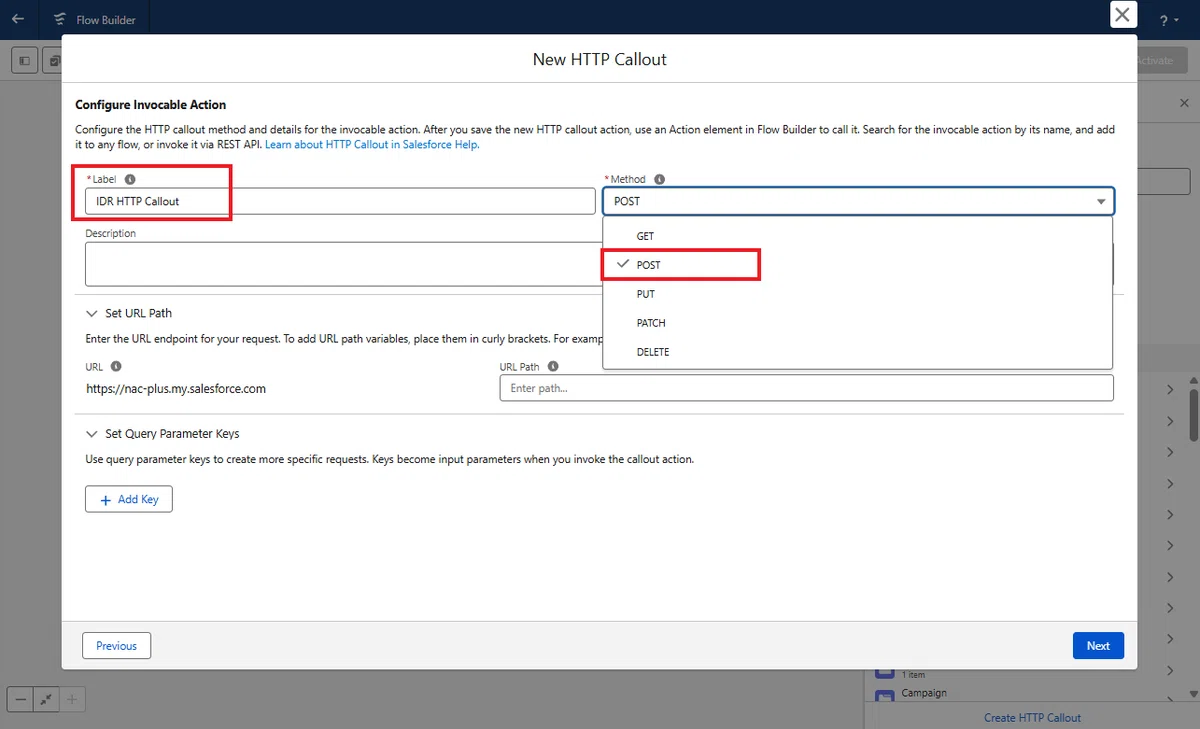
Task: Click the zoom in plus button
Action: (72, 700)
